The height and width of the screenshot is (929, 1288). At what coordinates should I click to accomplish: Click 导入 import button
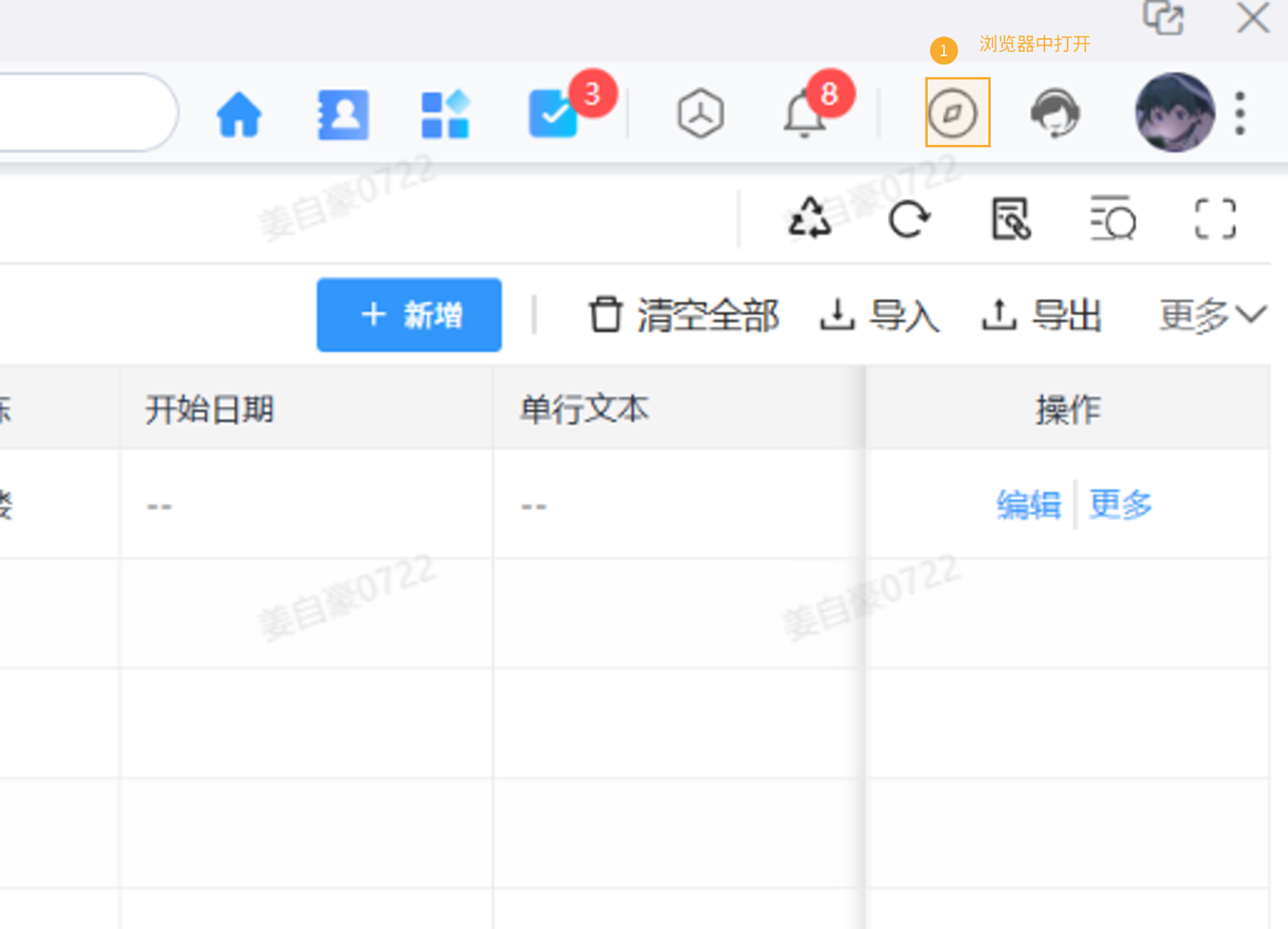tap(880, 315)
